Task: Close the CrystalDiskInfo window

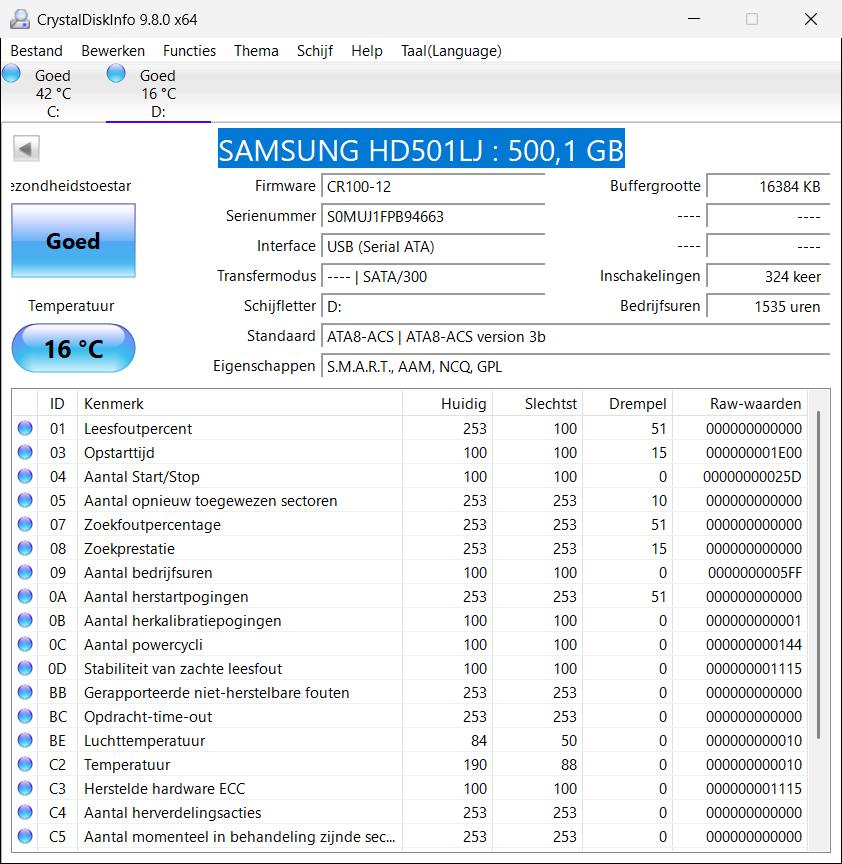Action: tap(811, 19)
